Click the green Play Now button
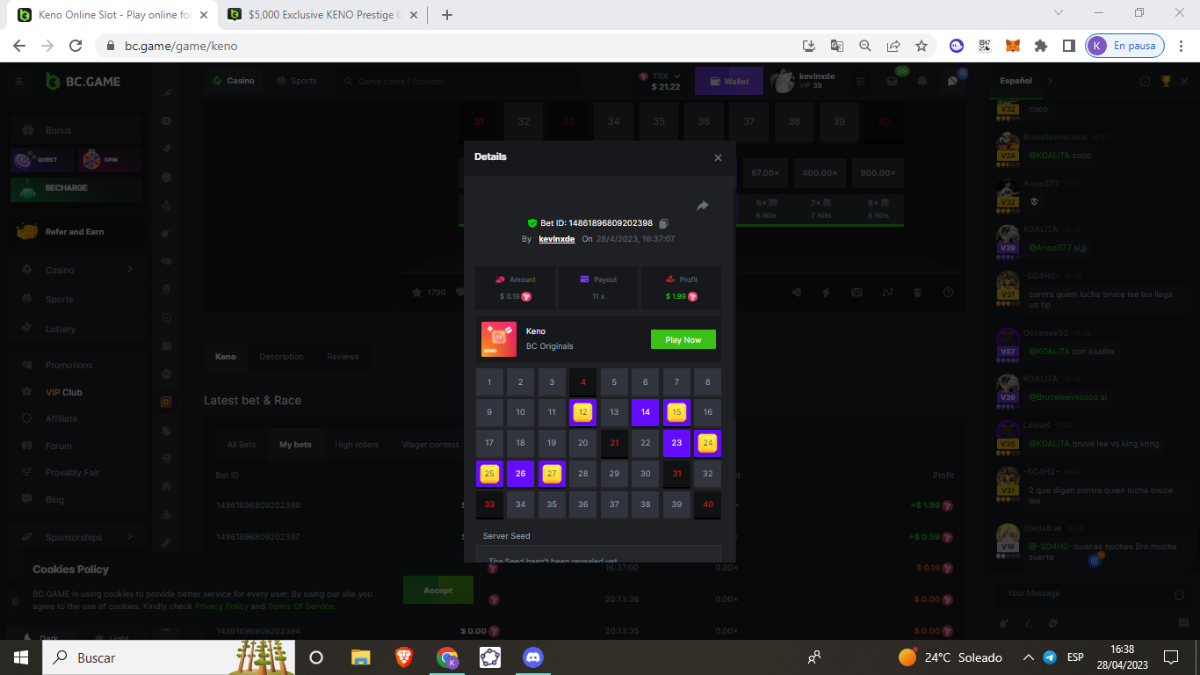Image resolution: width=1200 pixels, height=675 pixels. click(x=683, y=340)
